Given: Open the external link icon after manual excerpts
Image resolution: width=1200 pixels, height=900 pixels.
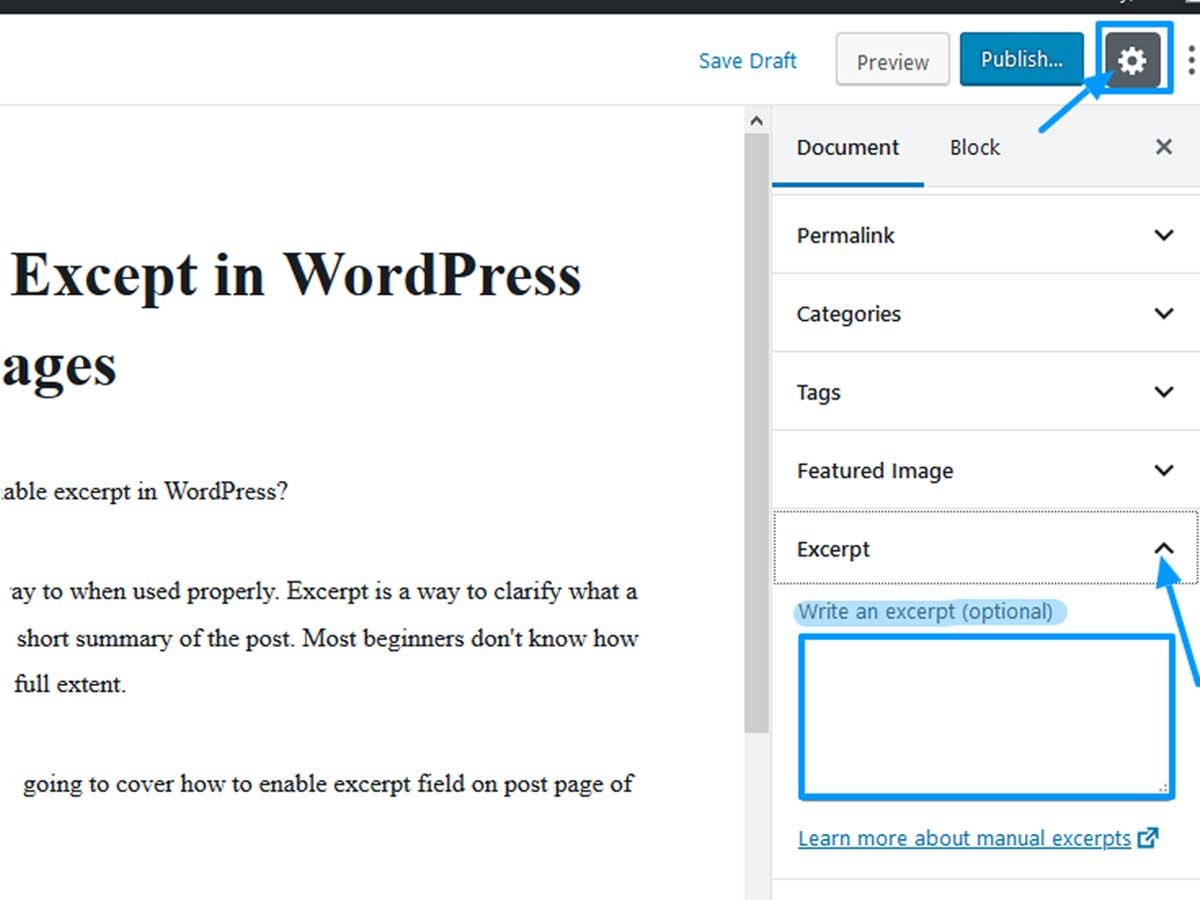Looking at the screenshot, I should (1148, 838).
